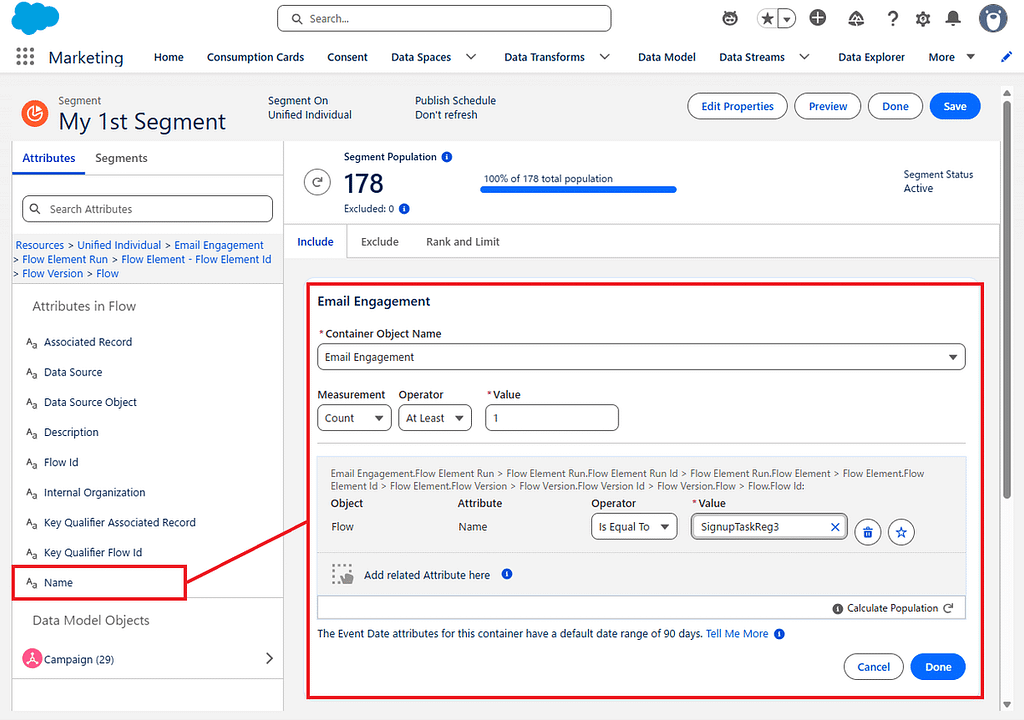The image size is (1024, 720).
Task: Open the Data Explorer tab
Action: pos(871,57)
